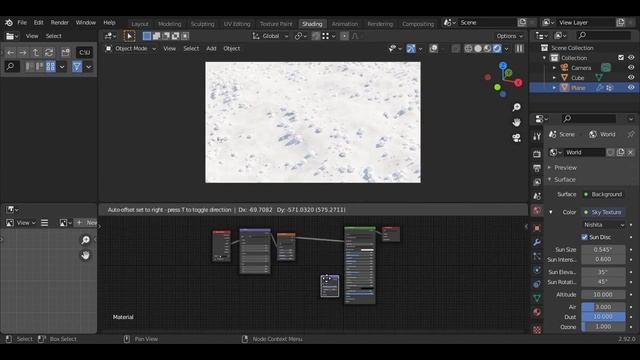Viewport: 640px width, 360px height.
Task: Toggle X-ray mode in viewport
Action: (455, 49)
